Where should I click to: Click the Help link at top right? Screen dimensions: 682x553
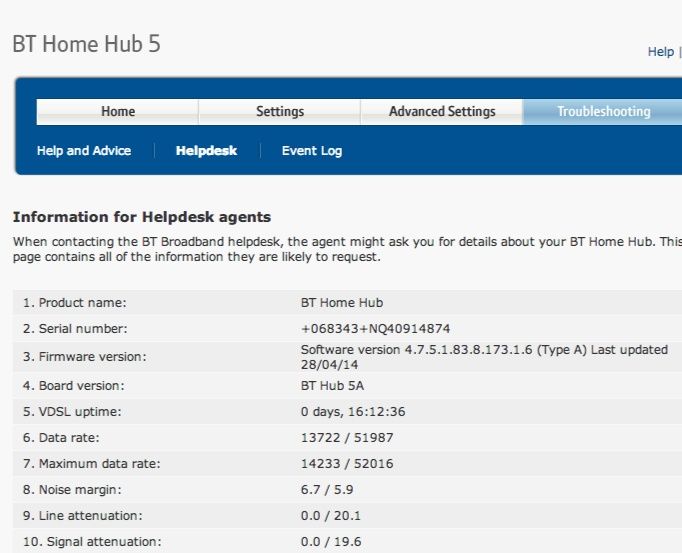click(661, 52)
